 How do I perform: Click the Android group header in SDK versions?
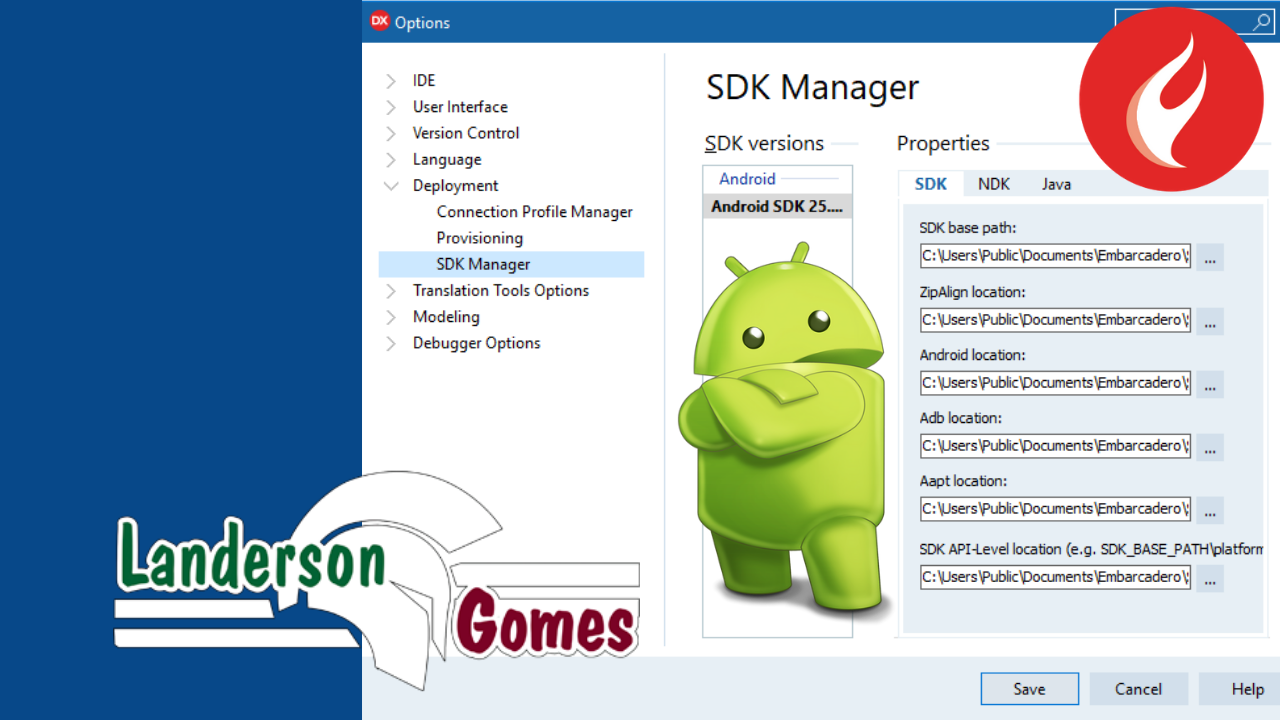[x=747, y=179]
